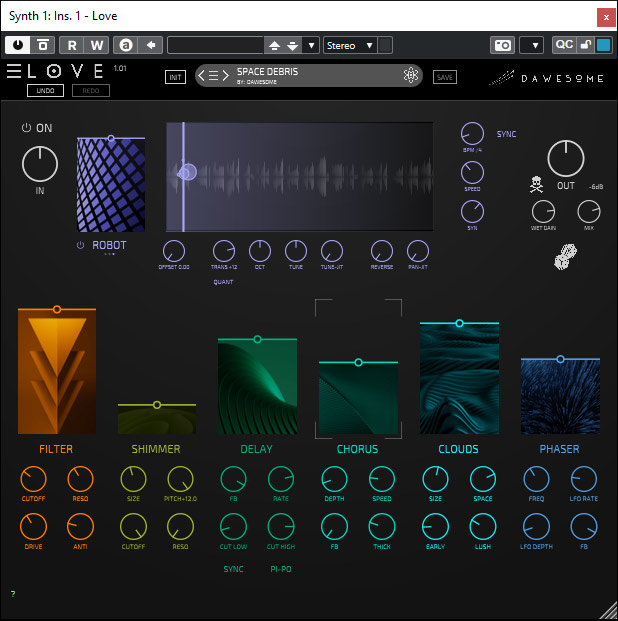Select the SHIMMER effect module label
The width and height of the screenshot is (618, 621).
pyautogui.click(x=156, y=449)
